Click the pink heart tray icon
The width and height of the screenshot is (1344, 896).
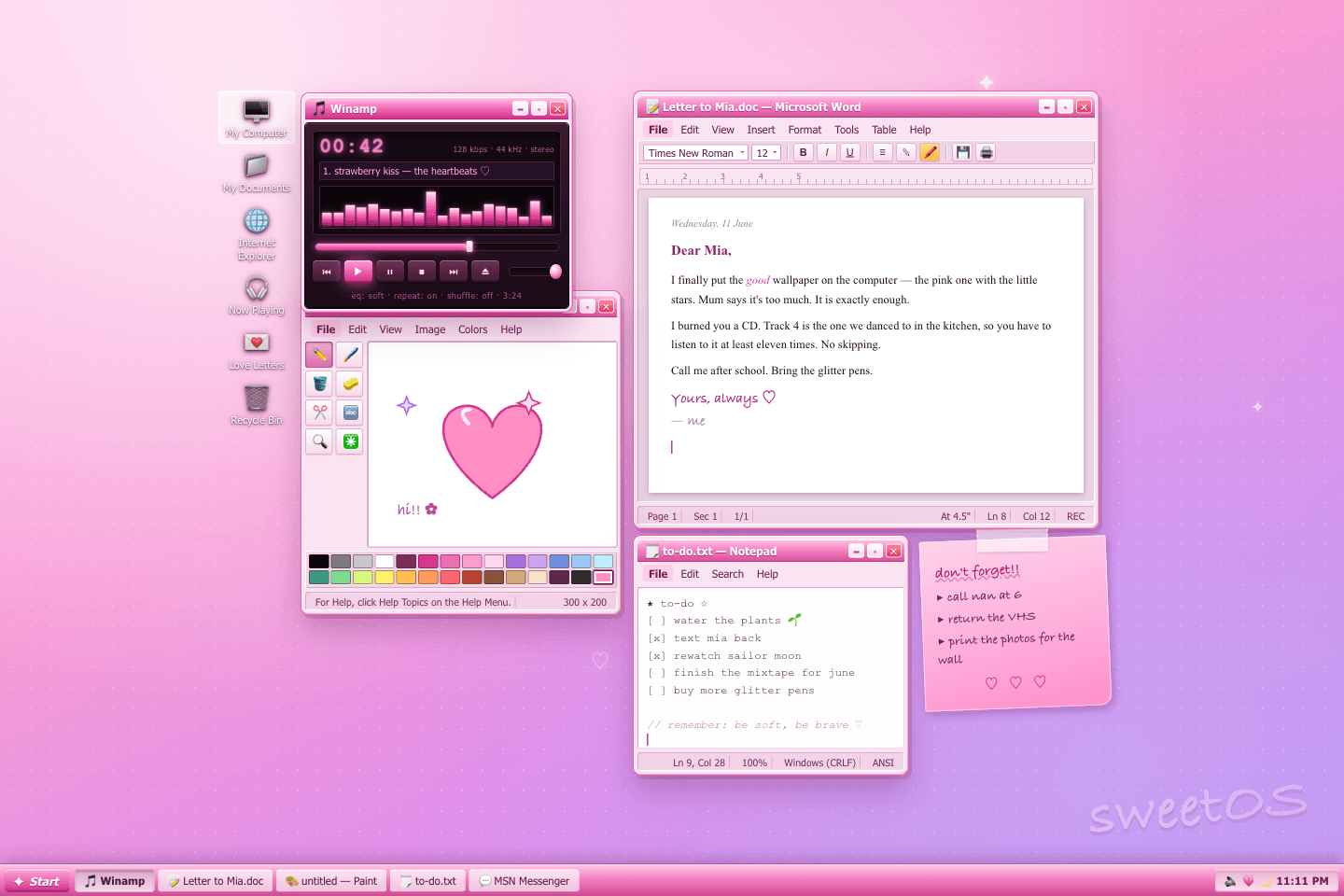[1249, 881]
